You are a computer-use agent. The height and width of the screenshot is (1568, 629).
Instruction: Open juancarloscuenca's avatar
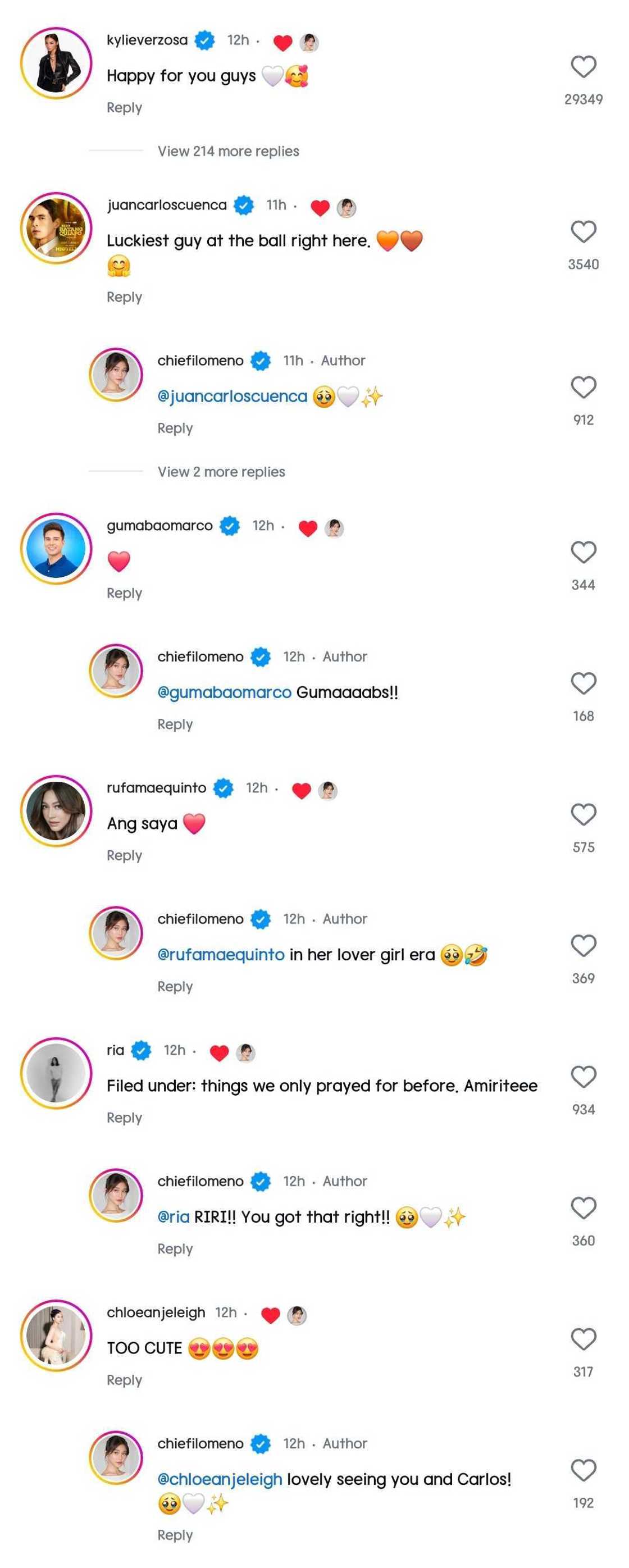tap(56, 227)
